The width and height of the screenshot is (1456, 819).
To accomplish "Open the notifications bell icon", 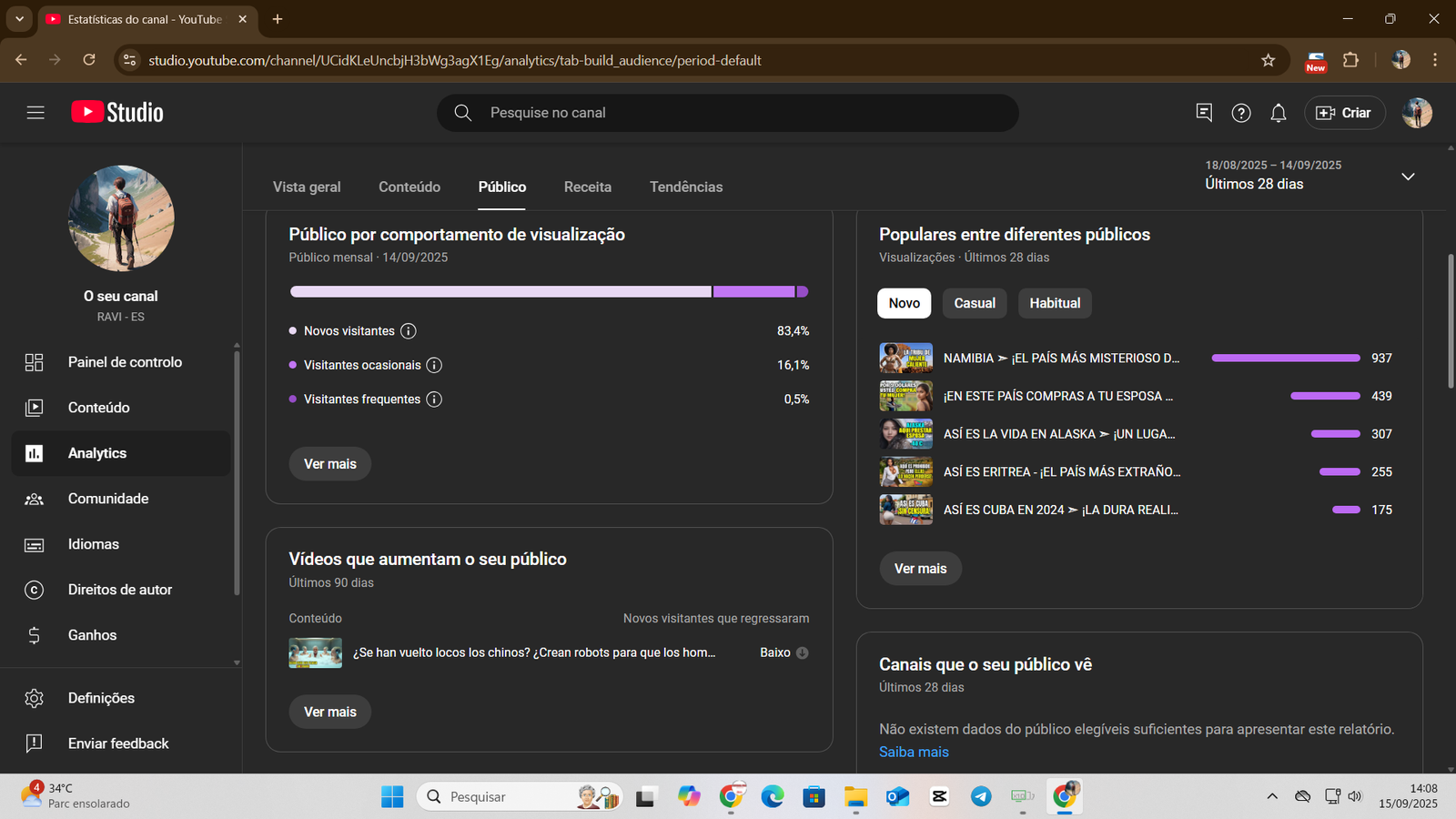I will (x=1278, y=113).
